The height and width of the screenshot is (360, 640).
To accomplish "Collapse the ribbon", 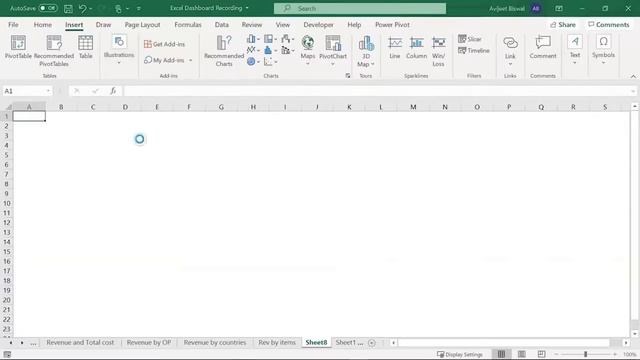I will point(633,76).
